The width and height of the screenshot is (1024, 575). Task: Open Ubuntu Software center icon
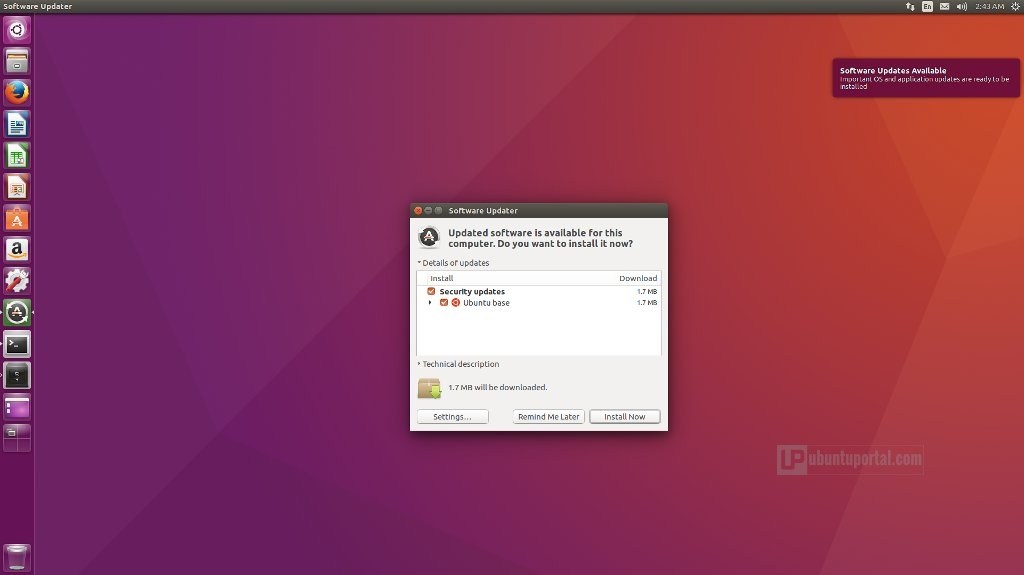(x=17, y=218)
